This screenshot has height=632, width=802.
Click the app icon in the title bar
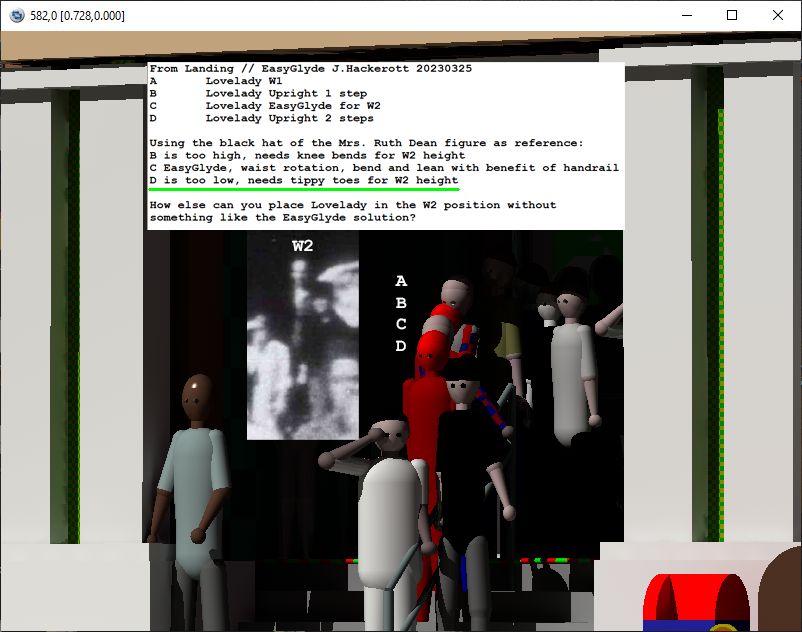(17, 15)
